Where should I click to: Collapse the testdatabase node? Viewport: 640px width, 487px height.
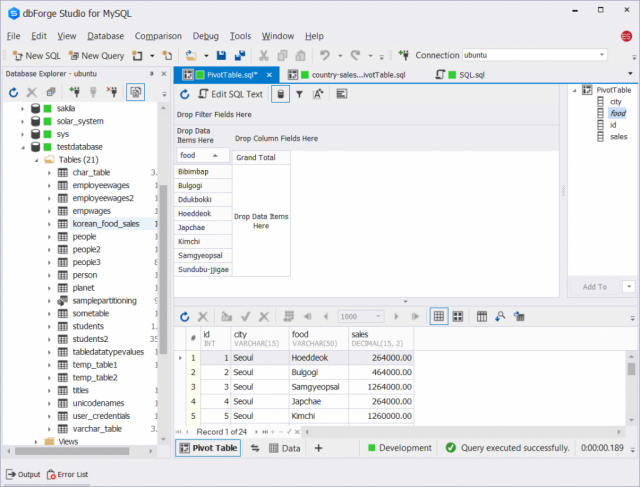point(22,147)
